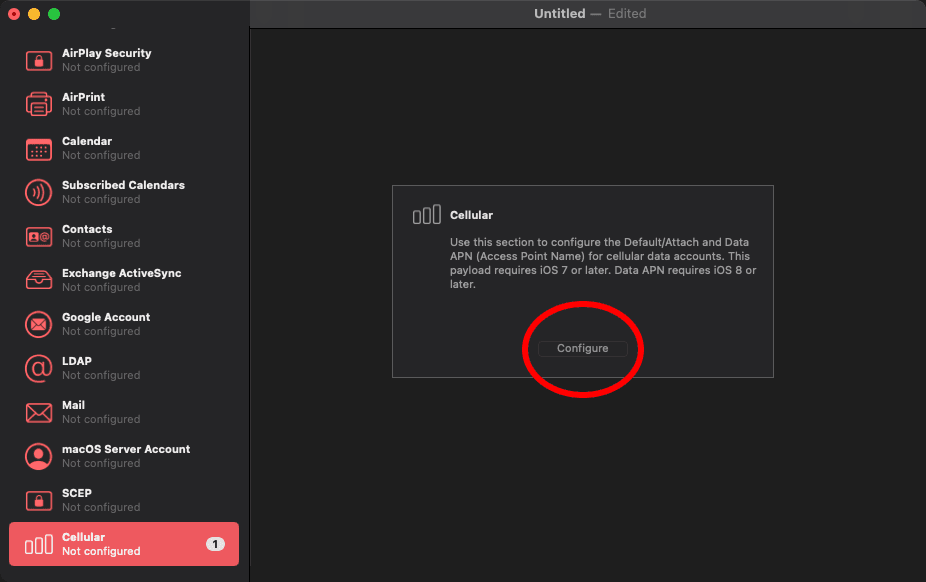The height and width of the screenshot is (582, 926).
Task: Select the Mail envelope icon
Action: pyautogui.click(x=38, y=412)
